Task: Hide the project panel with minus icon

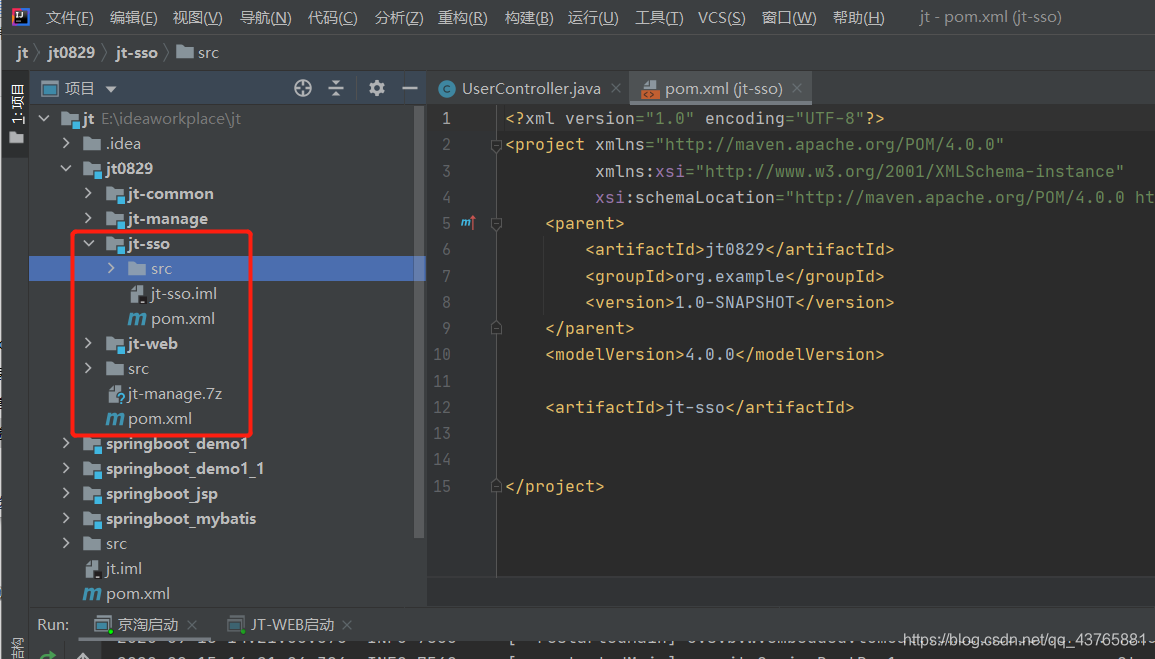Action: click(x=410, y=88)
